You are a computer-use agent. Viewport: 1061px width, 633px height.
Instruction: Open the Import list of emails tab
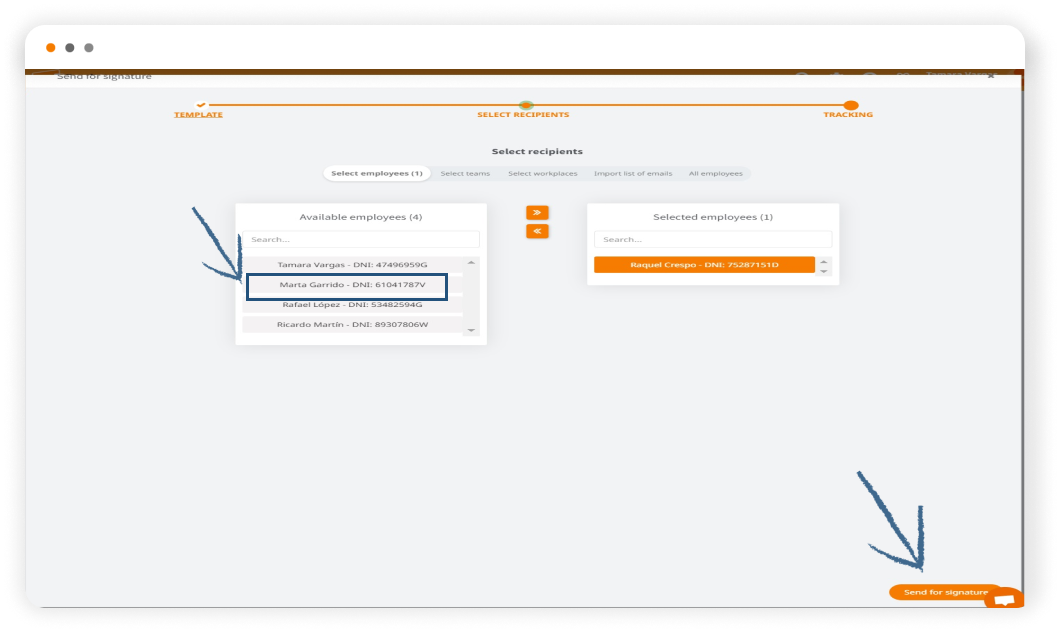coord(633,174)
